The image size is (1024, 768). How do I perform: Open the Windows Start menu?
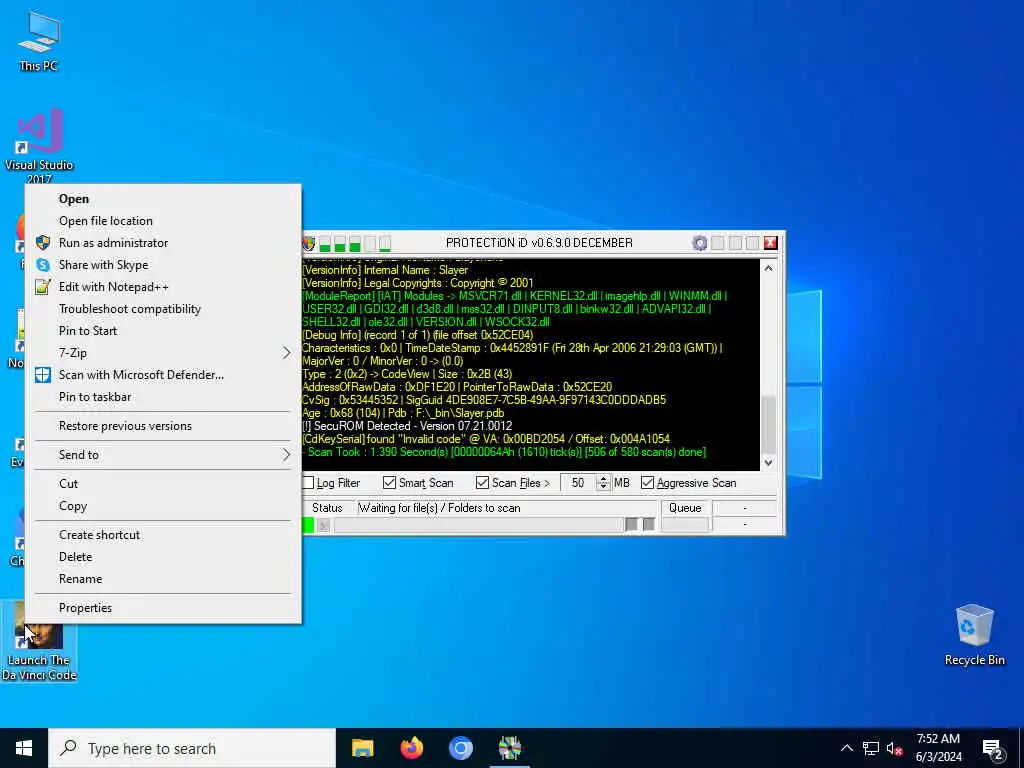pyautogui.click(x=24, y=748)
